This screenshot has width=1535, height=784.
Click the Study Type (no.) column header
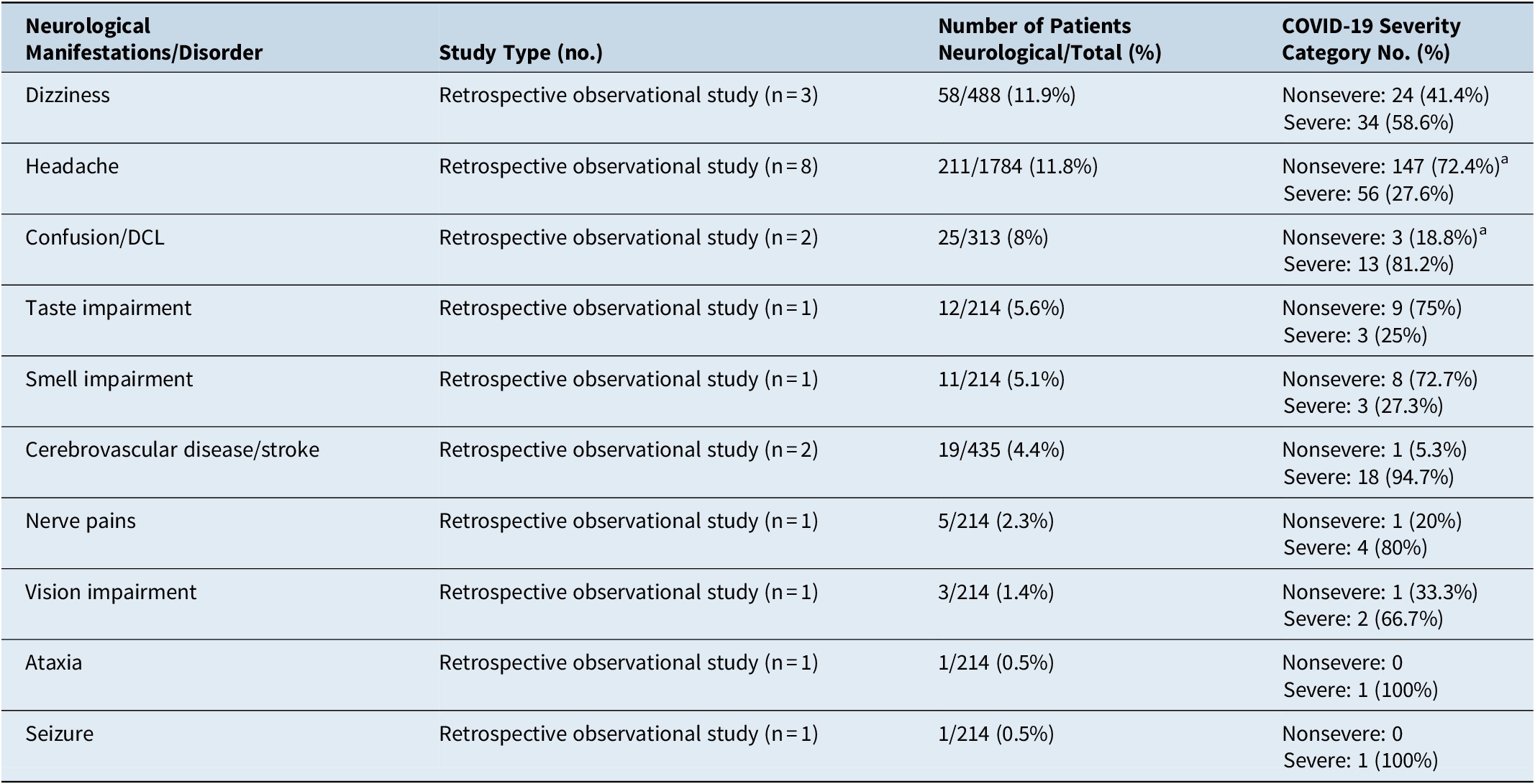[521, 53]
